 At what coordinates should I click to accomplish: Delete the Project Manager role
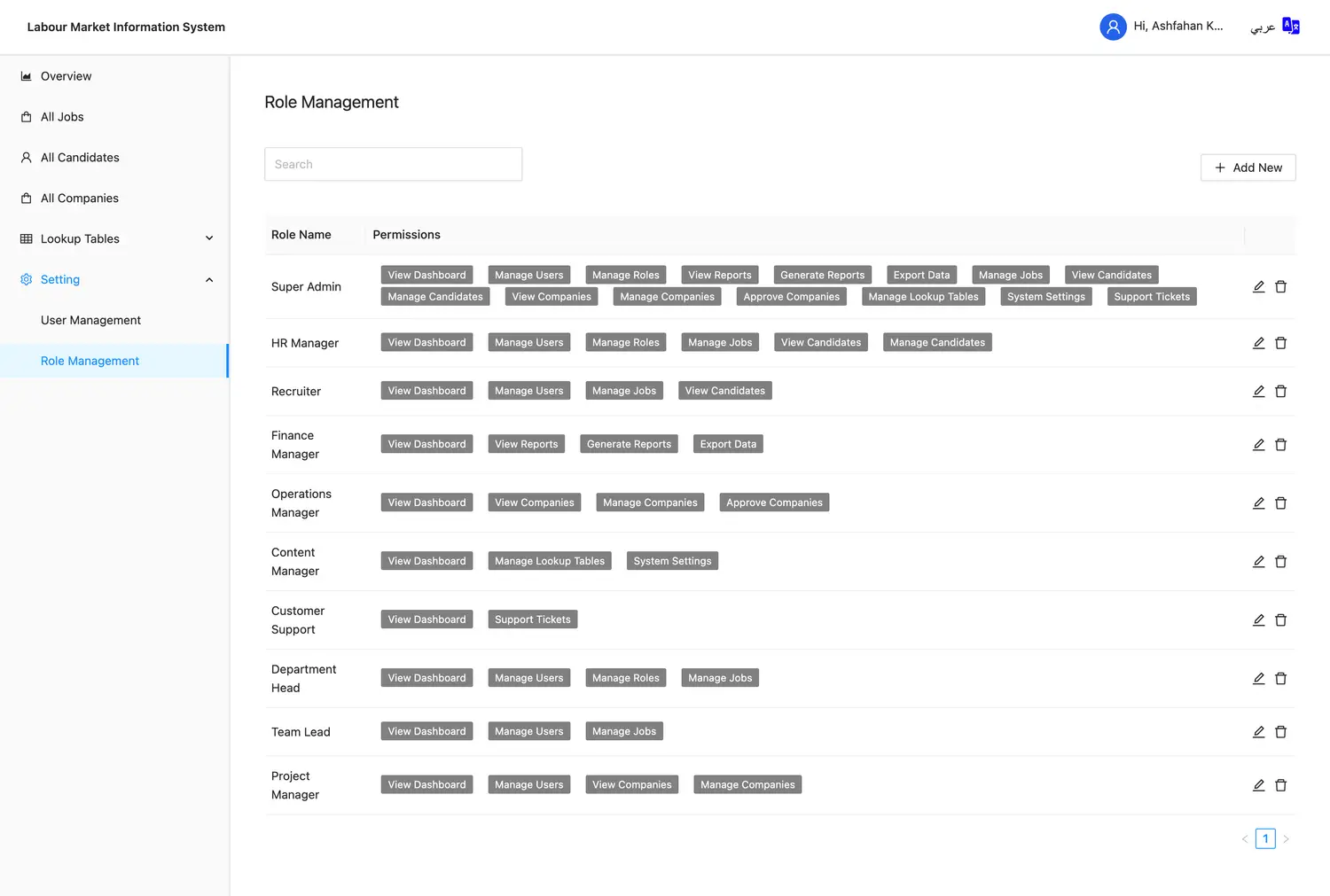coord(1280,785)
